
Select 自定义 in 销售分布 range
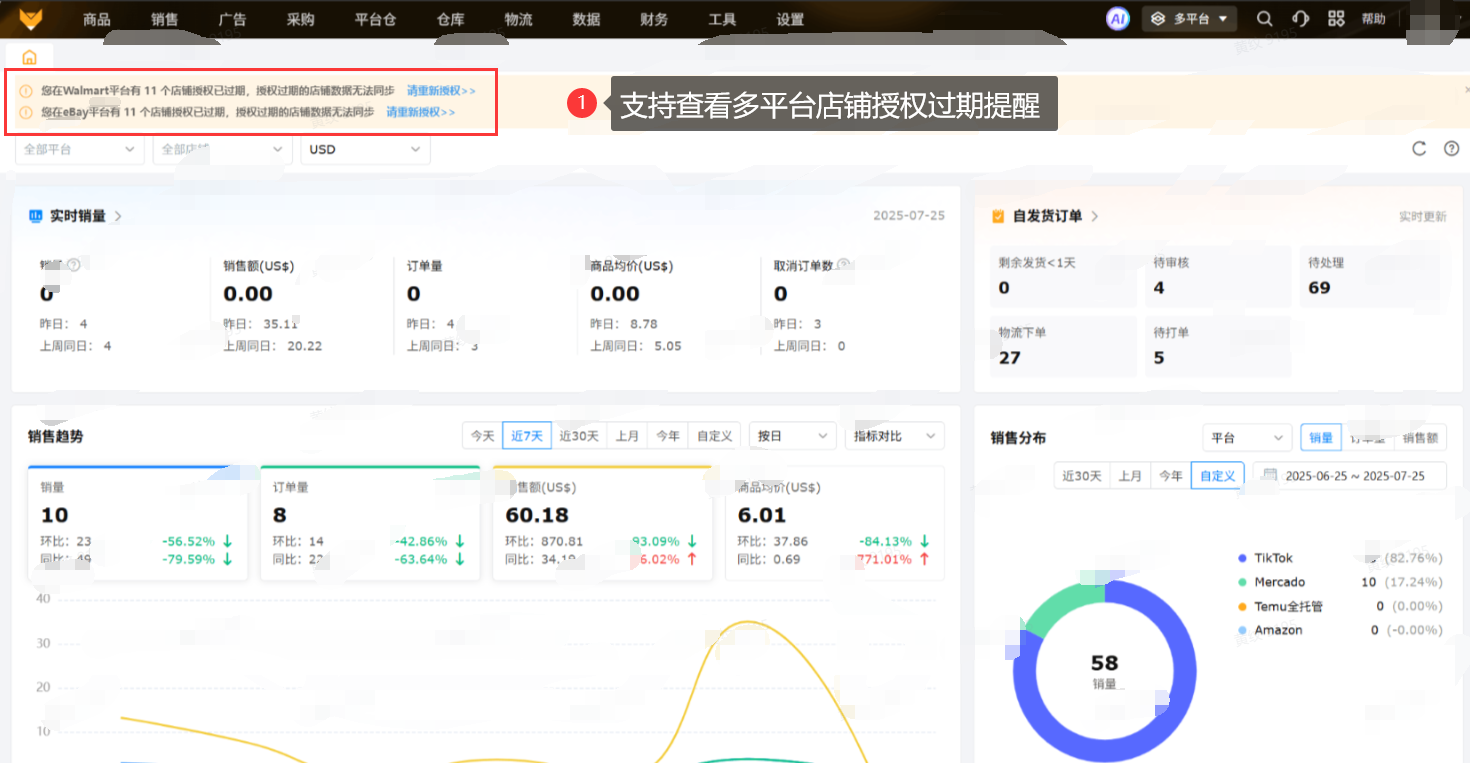(x=1218, y=476)
